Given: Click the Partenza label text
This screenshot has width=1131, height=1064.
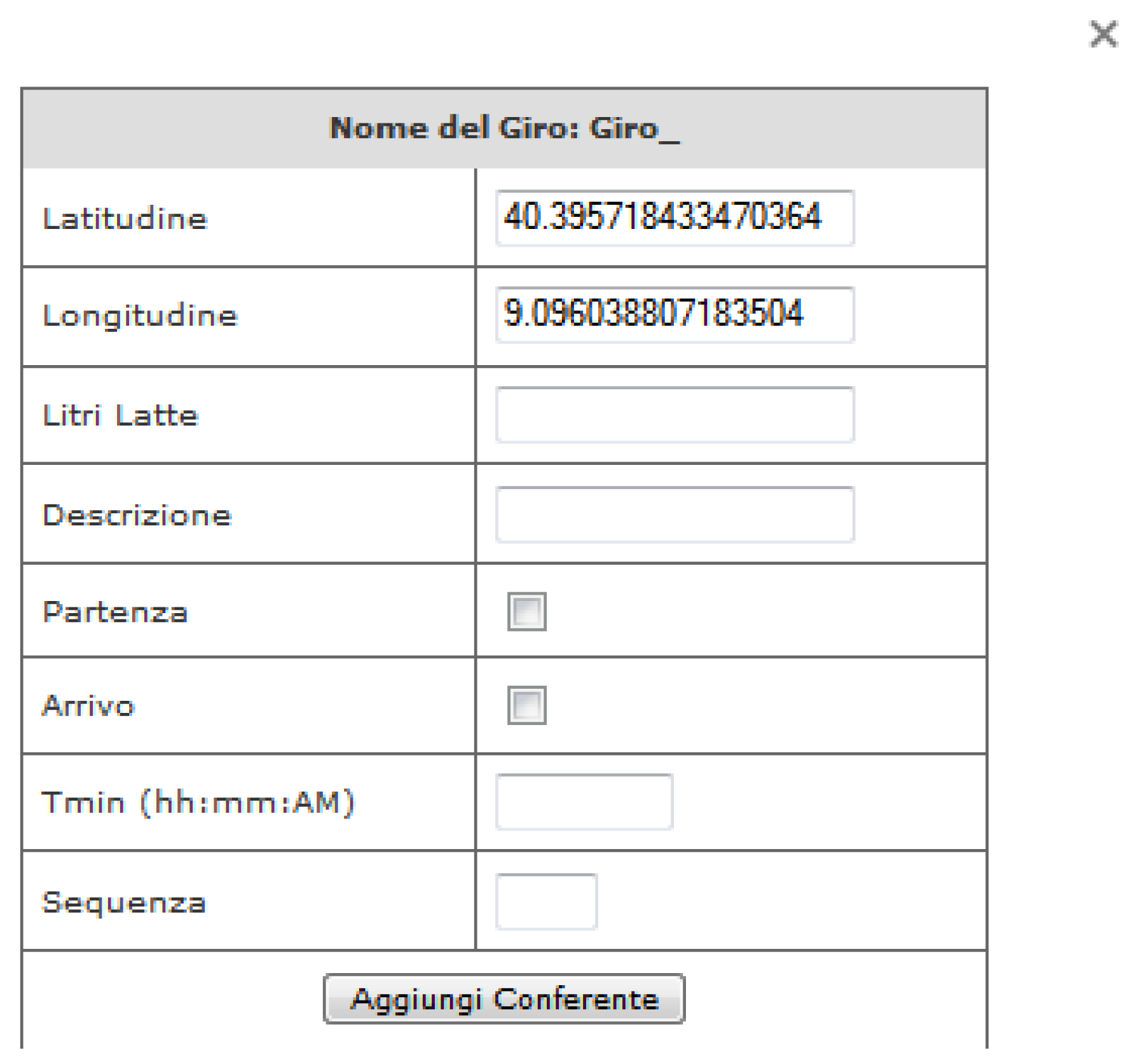Looking at the screenshot, I should click(x=115, y=612).
